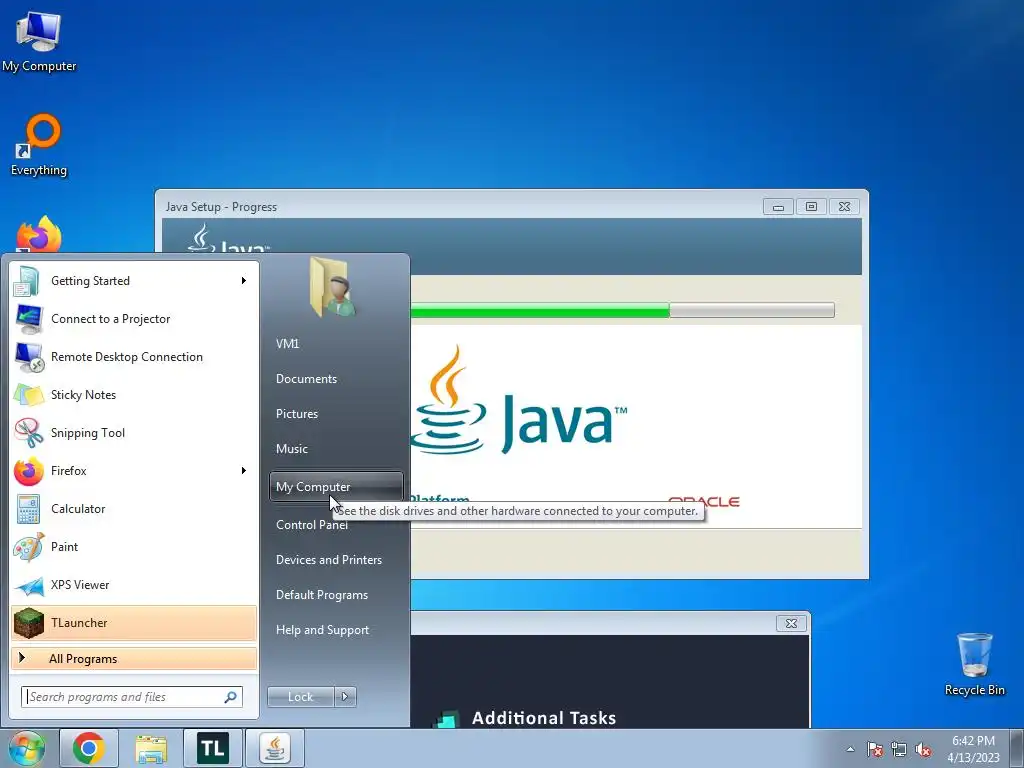Click the Java installation progress bar

tap(622, 310)
